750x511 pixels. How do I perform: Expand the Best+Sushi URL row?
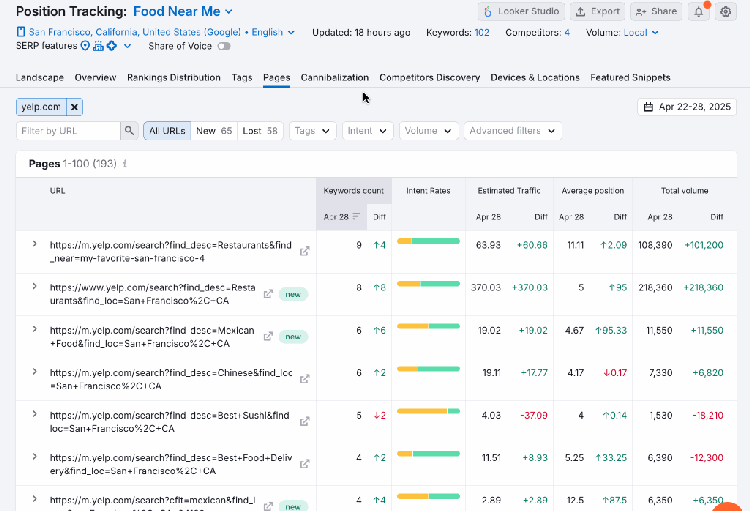pos(34,414)
